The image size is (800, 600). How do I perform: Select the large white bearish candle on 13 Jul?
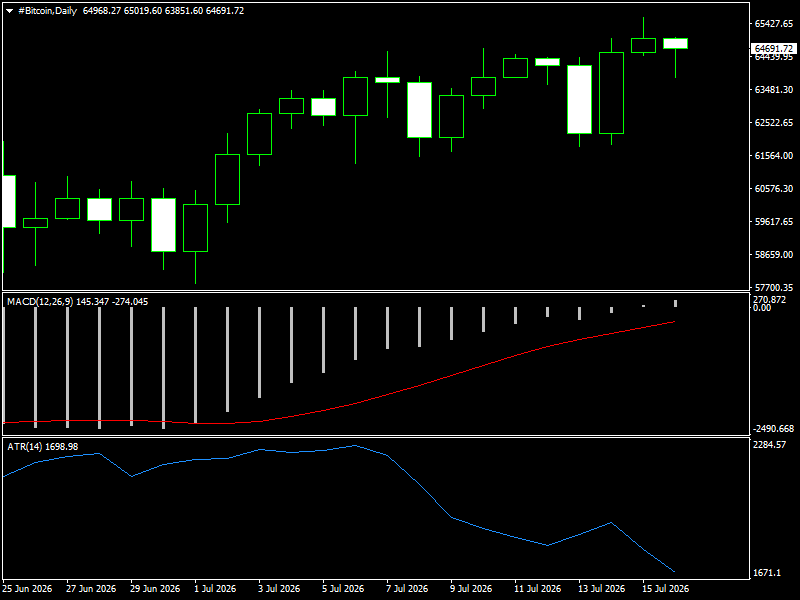click(x=580, y=99)
